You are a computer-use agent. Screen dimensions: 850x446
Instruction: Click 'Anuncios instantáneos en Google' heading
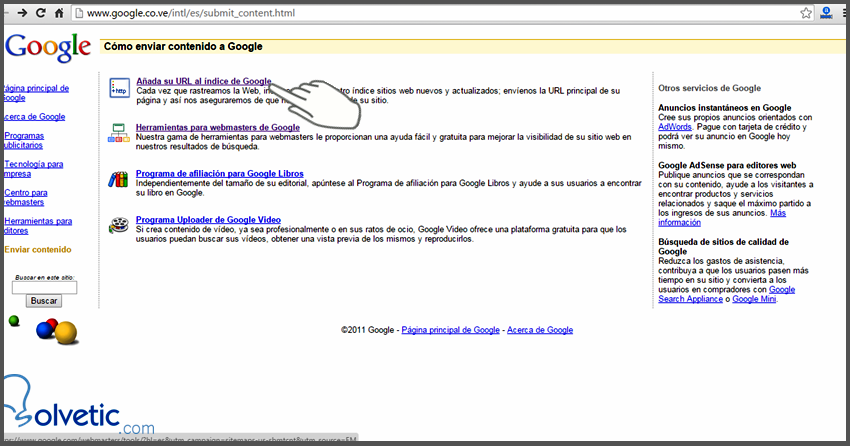pyautogui.click(x=725, y=108)
